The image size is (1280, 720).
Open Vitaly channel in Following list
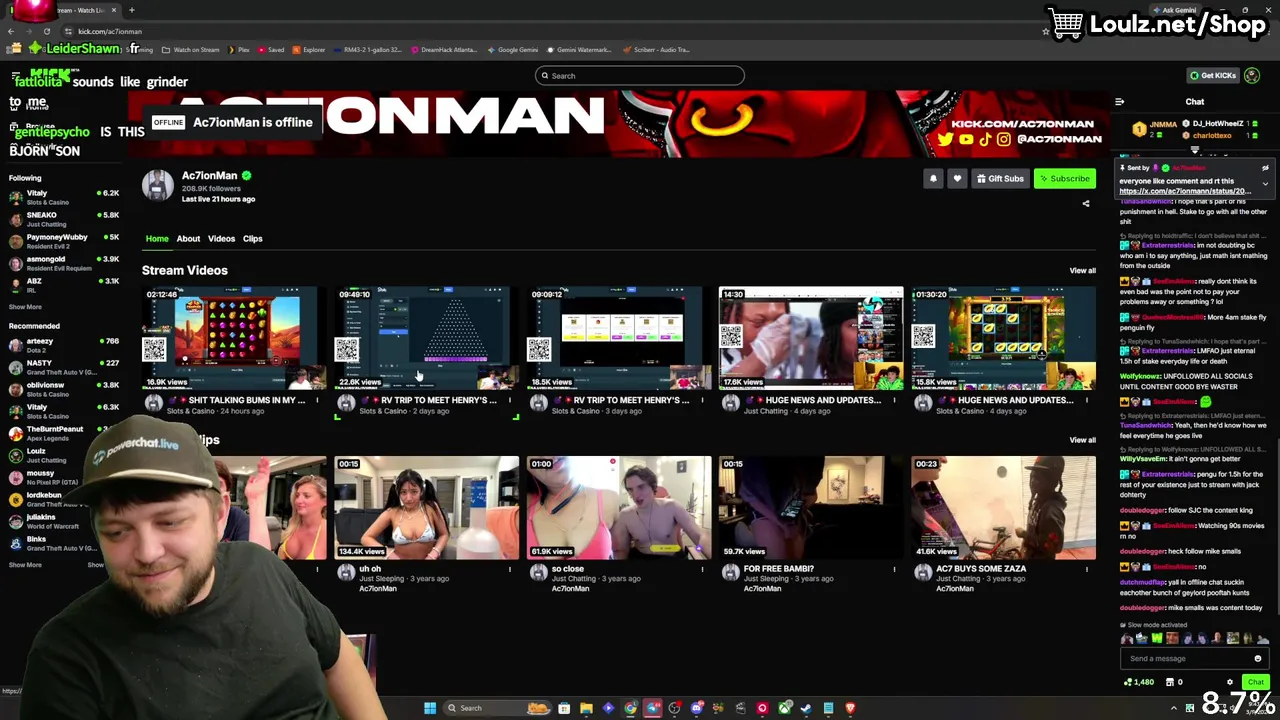coord(64,198)
